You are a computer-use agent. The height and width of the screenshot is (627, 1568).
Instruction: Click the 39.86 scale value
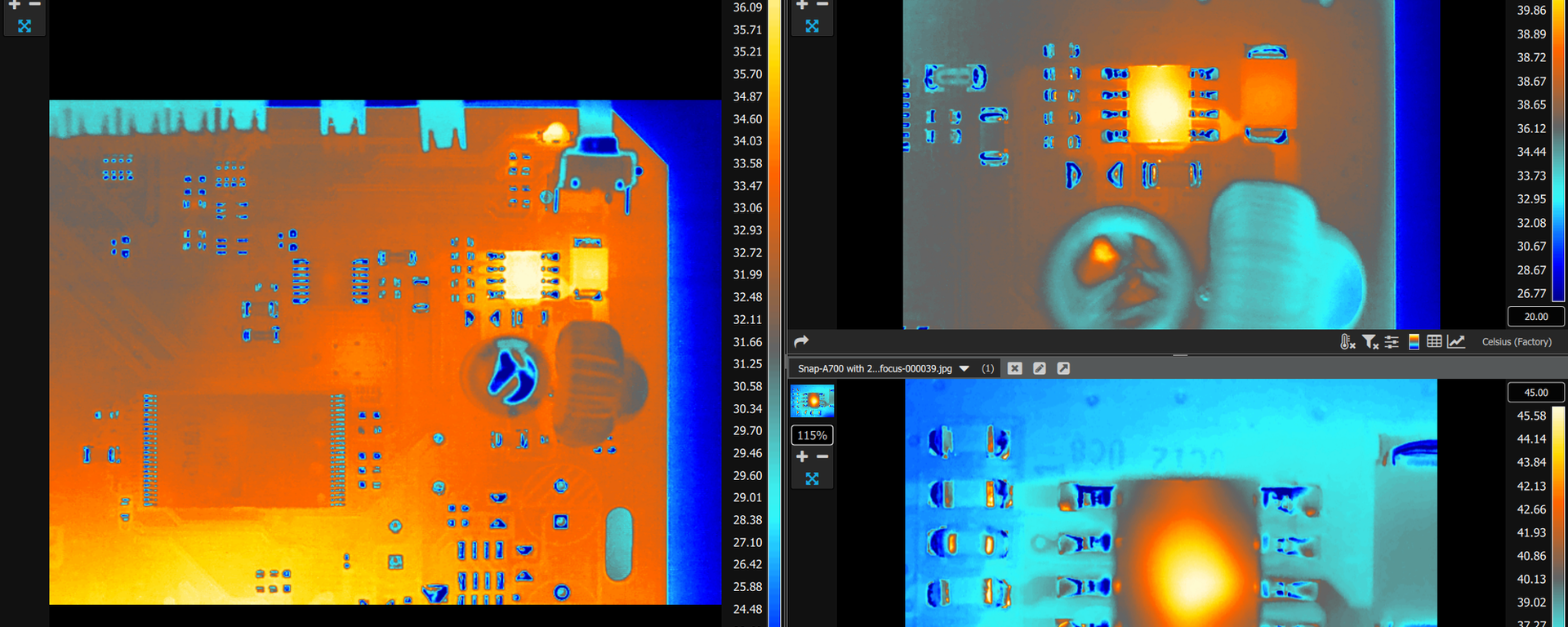coord(1531,11)
